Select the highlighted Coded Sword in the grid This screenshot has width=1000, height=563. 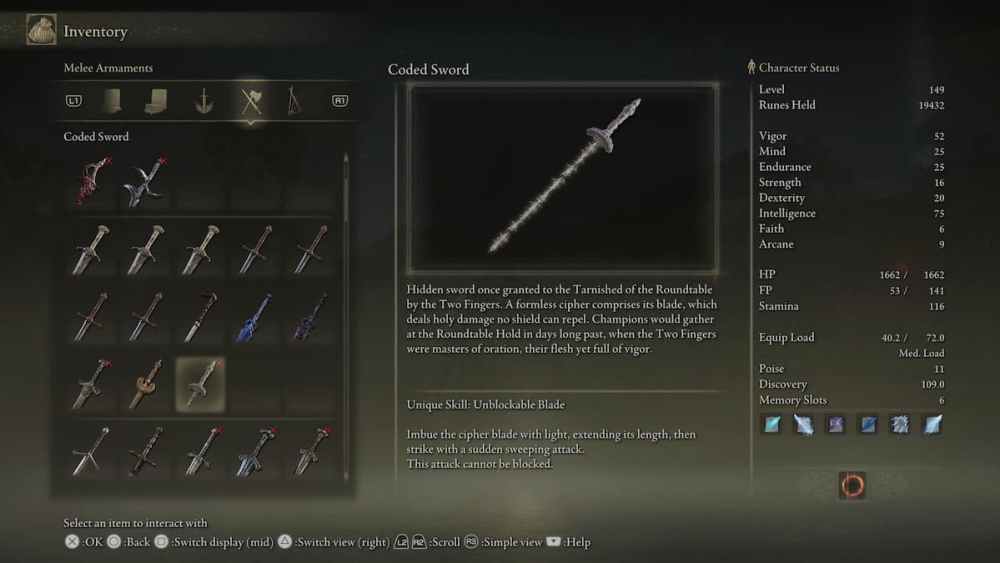pyautogui.click(x=200, y=384)
